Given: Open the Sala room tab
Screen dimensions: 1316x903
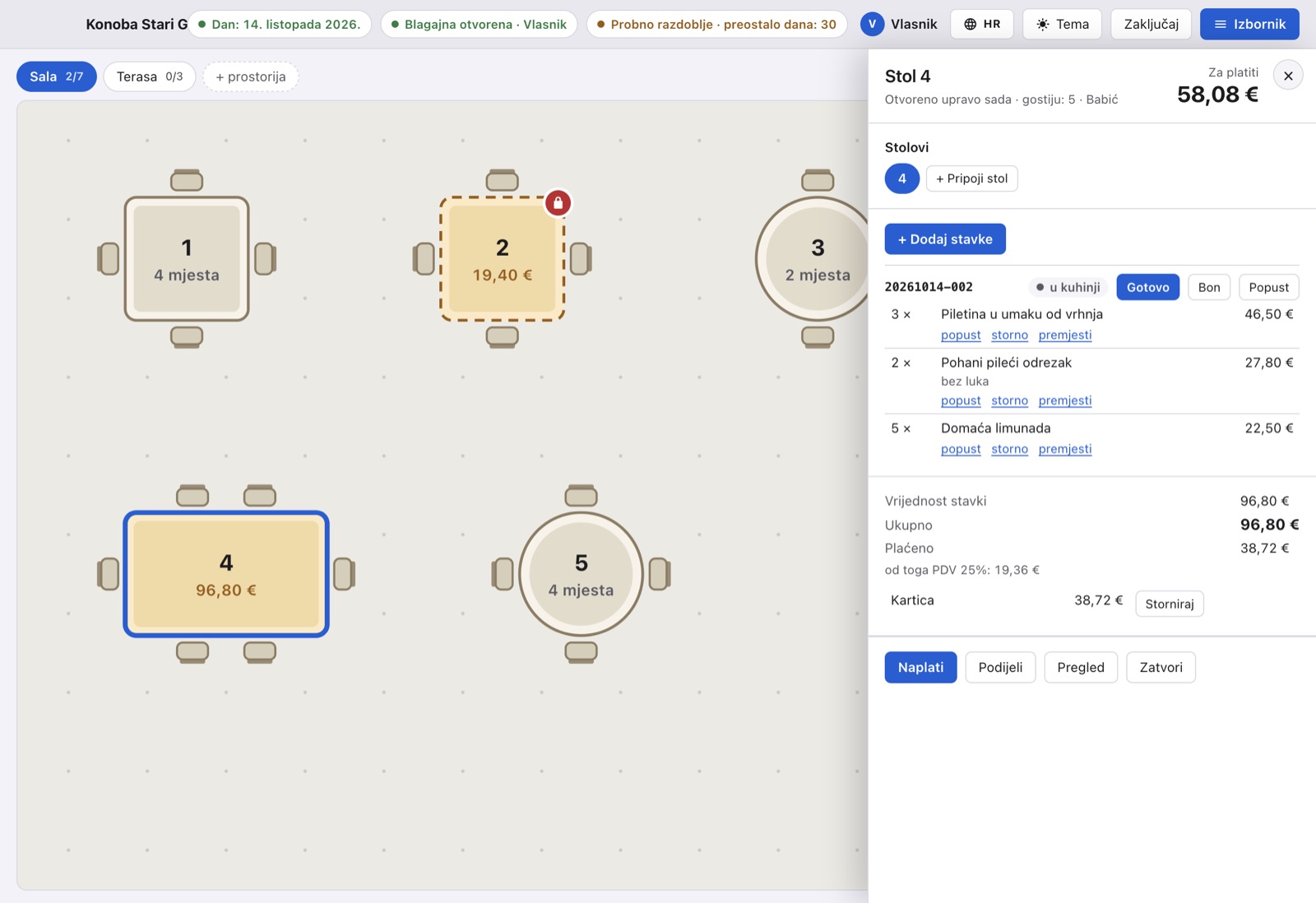Looking at the screenshot, I should click(57, 76).
